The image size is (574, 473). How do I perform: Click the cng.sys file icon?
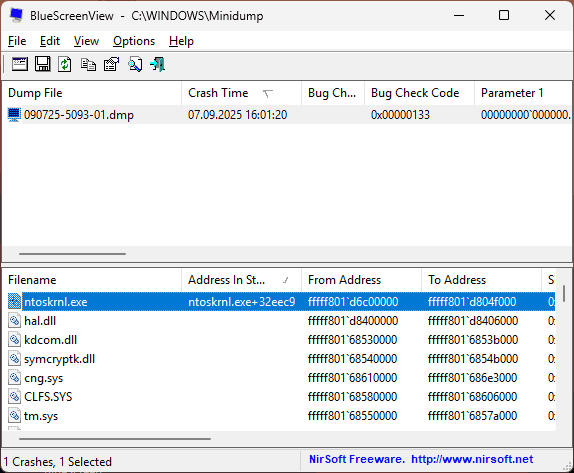click(x=14, y=378)
